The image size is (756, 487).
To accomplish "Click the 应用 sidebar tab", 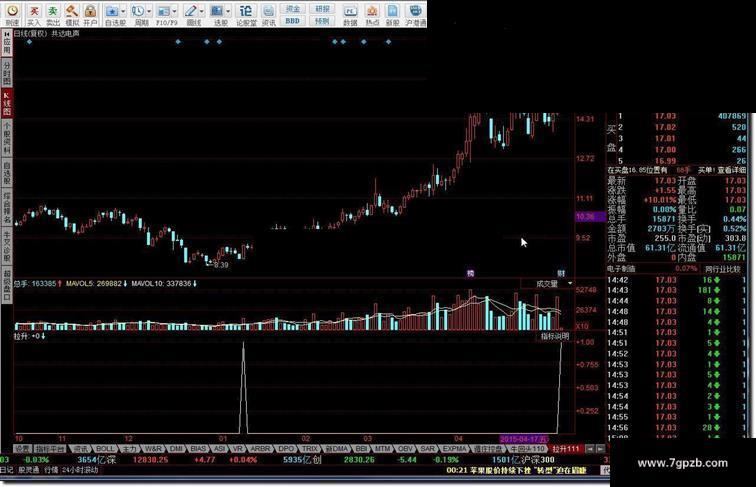I will tap(7, 43).
